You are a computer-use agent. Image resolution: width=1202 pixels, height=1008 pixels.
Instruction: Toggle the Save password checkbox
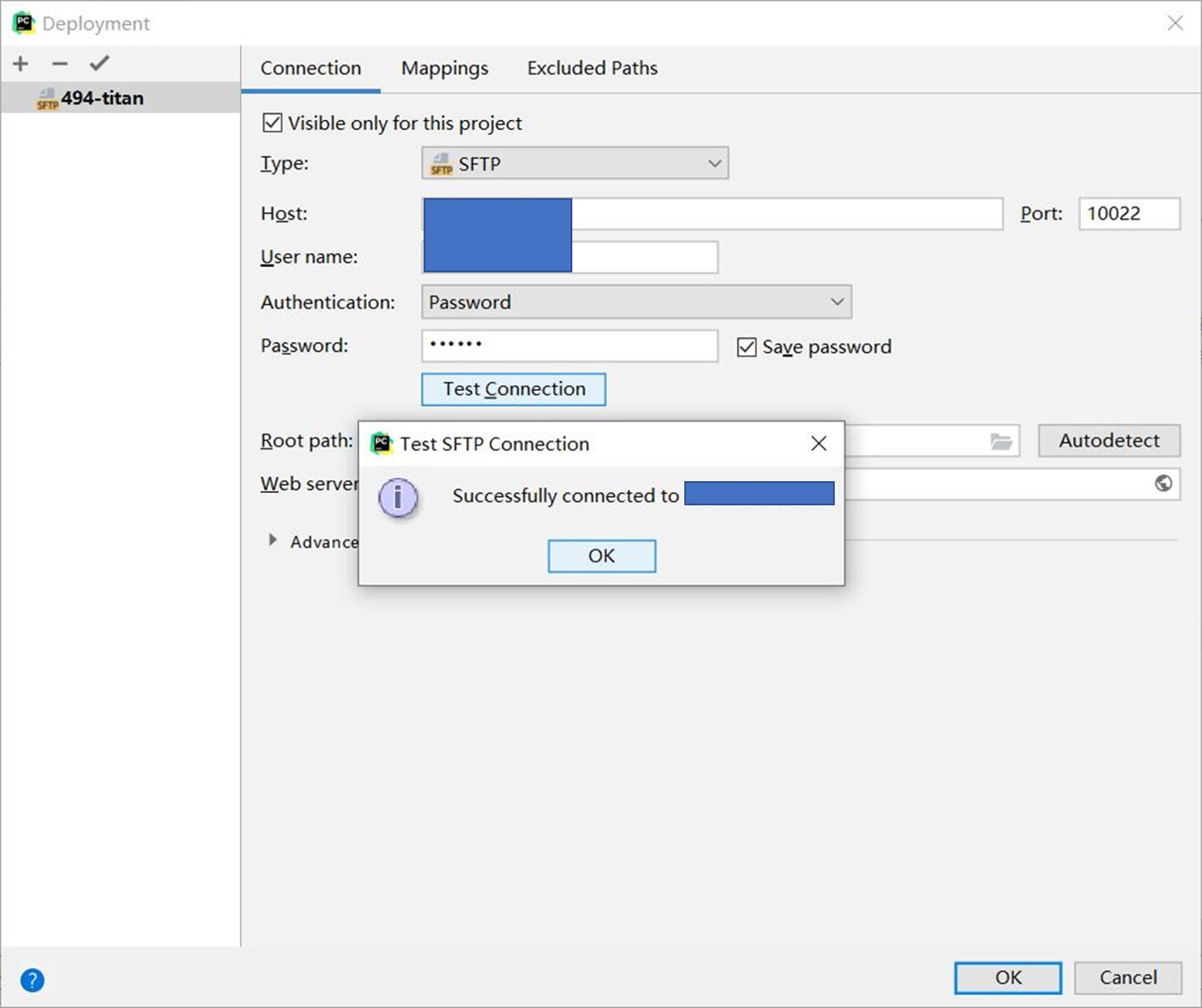coord(746,347)
